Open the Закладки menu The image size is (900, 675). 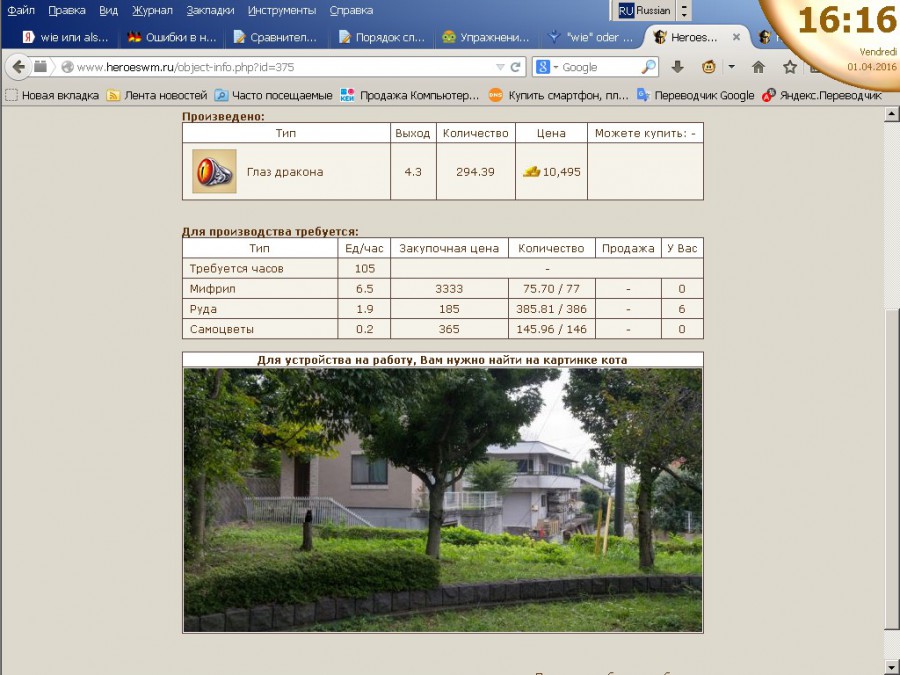tap(210, 10)
